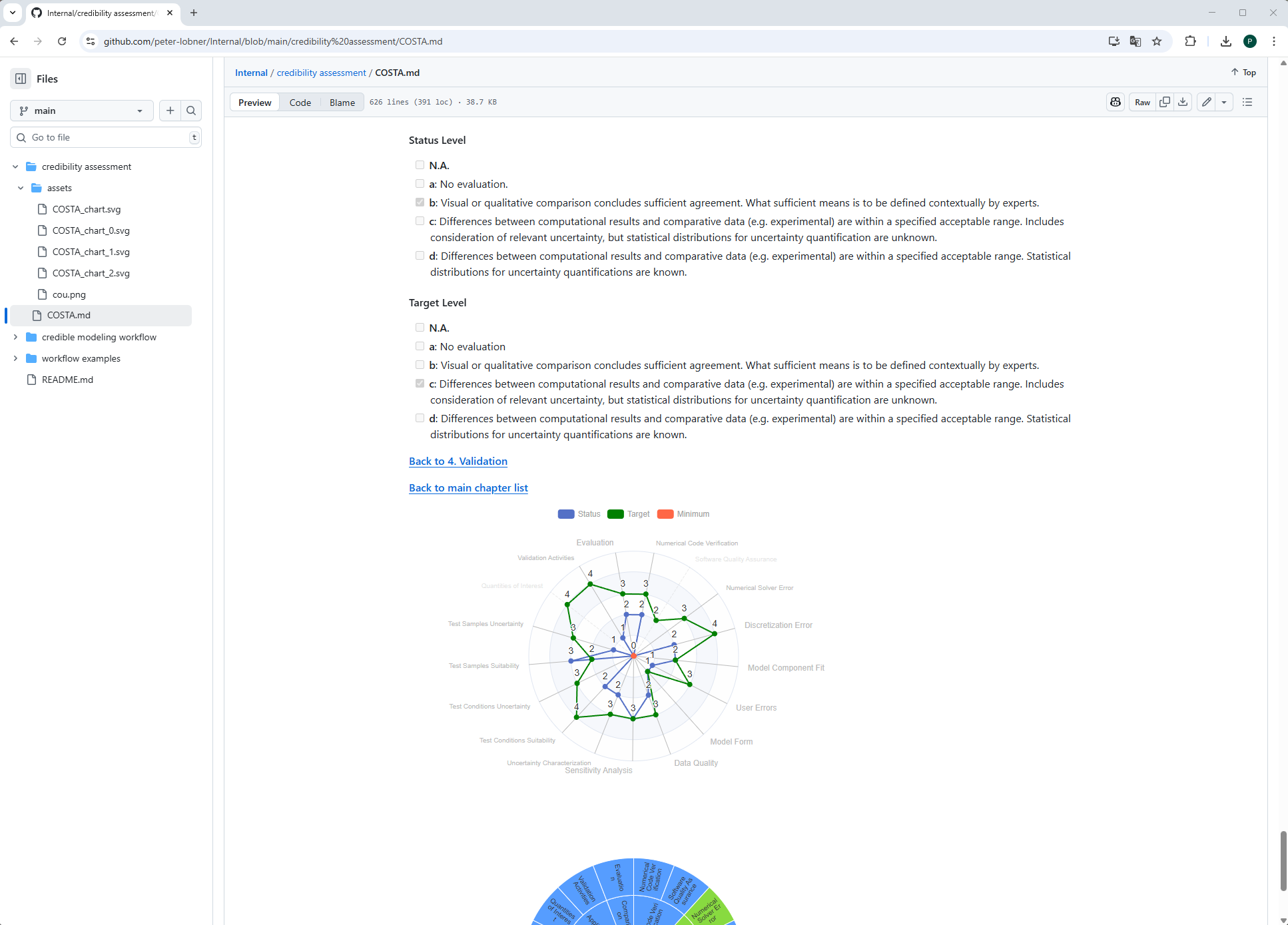
Task: Reload the current page
Action: click(x=62, y=41)
